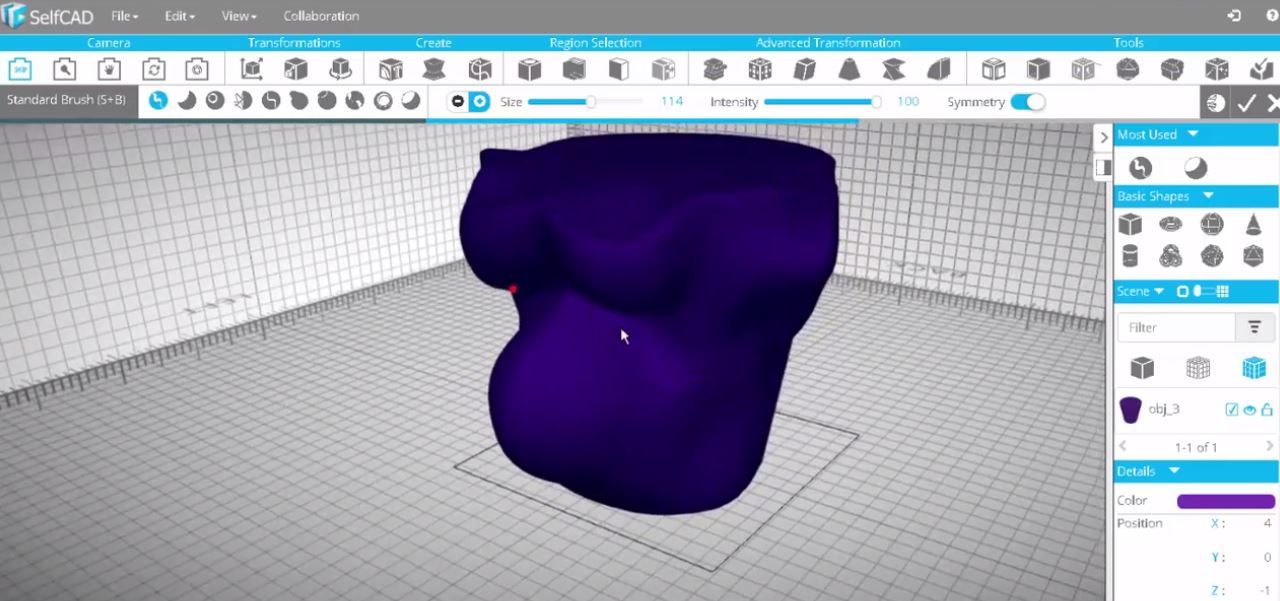Add a cone from Basic Shapes
Image resolution: width=1280 pixels, height=601 pixels.
pos(1253,224)
